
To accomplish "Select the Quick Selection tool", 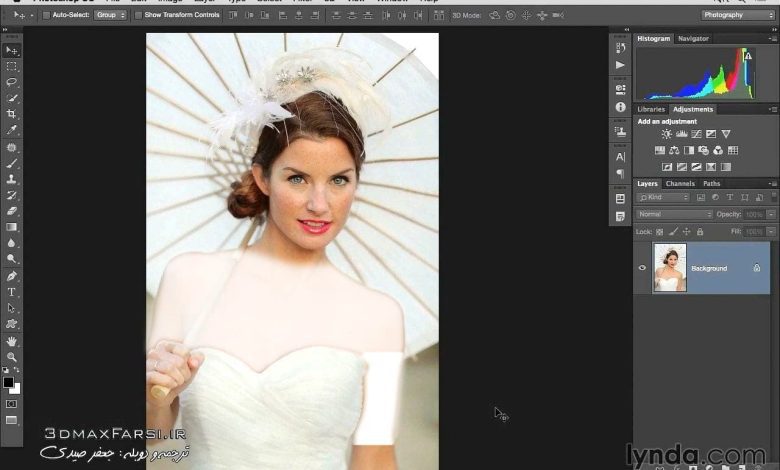I will [x=11, y=98].
